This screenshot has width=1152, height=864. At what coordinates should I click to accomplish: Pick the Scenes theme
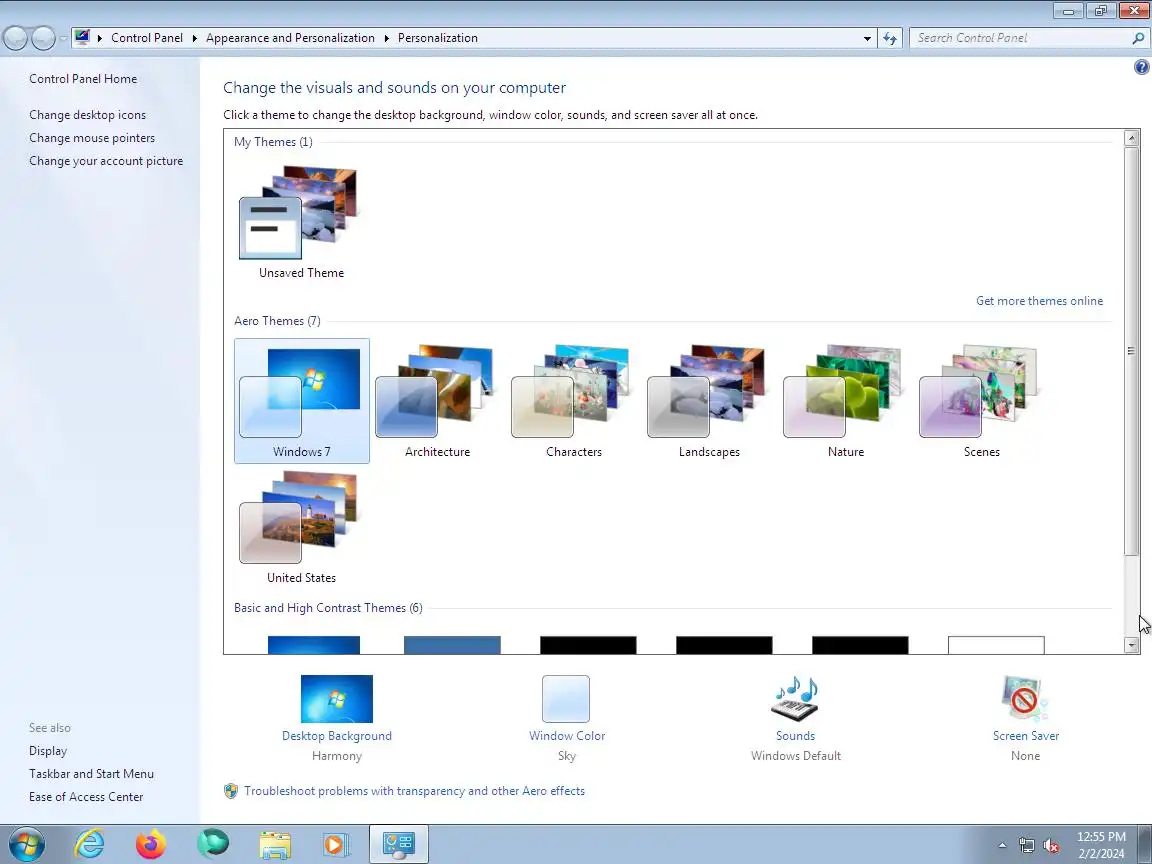click(981, 400)
